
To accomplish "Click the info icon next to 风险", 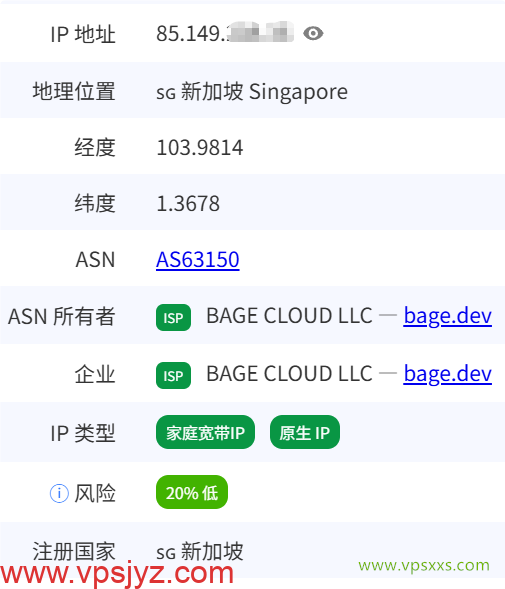I will 59,493.
